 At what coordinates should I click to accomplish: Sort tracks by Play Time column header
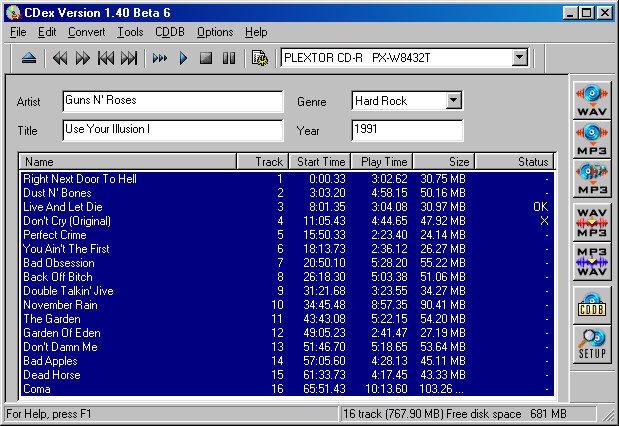click(x=383, y=162)
